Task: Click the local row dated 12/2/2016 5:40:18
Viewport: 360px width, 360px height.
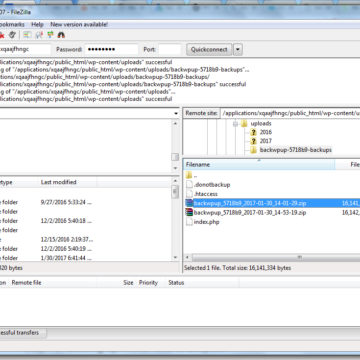Action: (x=85, y=221)
